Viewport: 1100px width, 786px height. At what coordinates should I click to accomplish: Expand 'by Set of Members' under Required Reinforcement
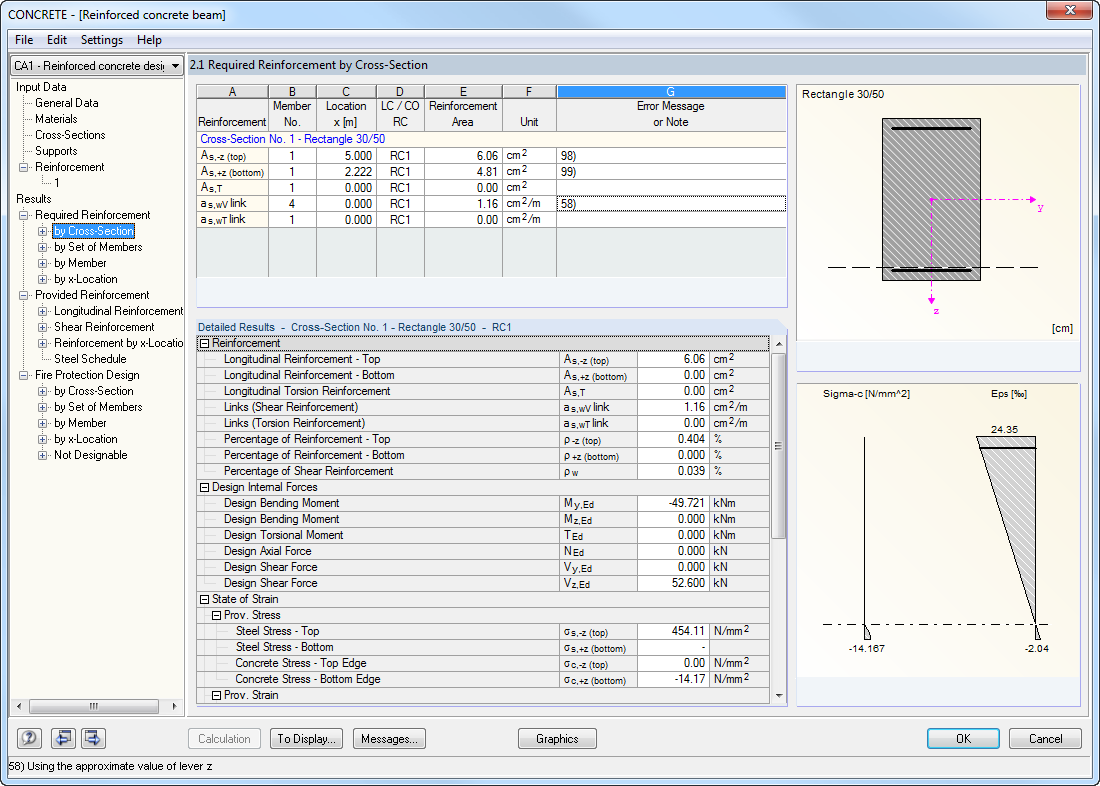pos(43,247)
